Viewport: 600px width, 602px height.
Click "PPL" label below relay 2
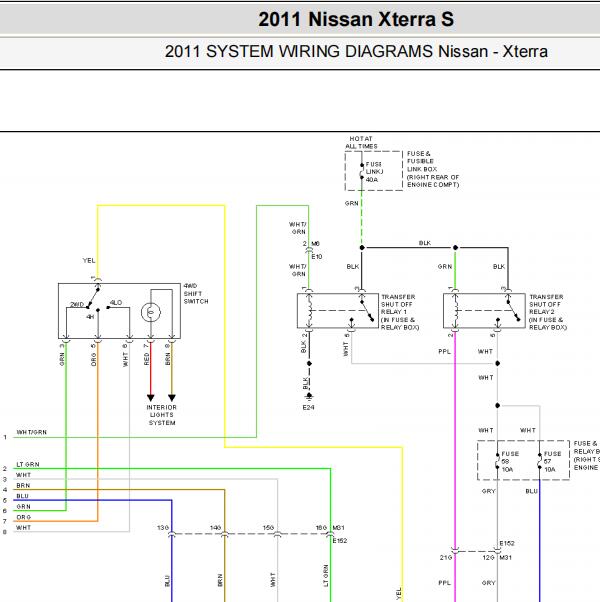point(444,352)
